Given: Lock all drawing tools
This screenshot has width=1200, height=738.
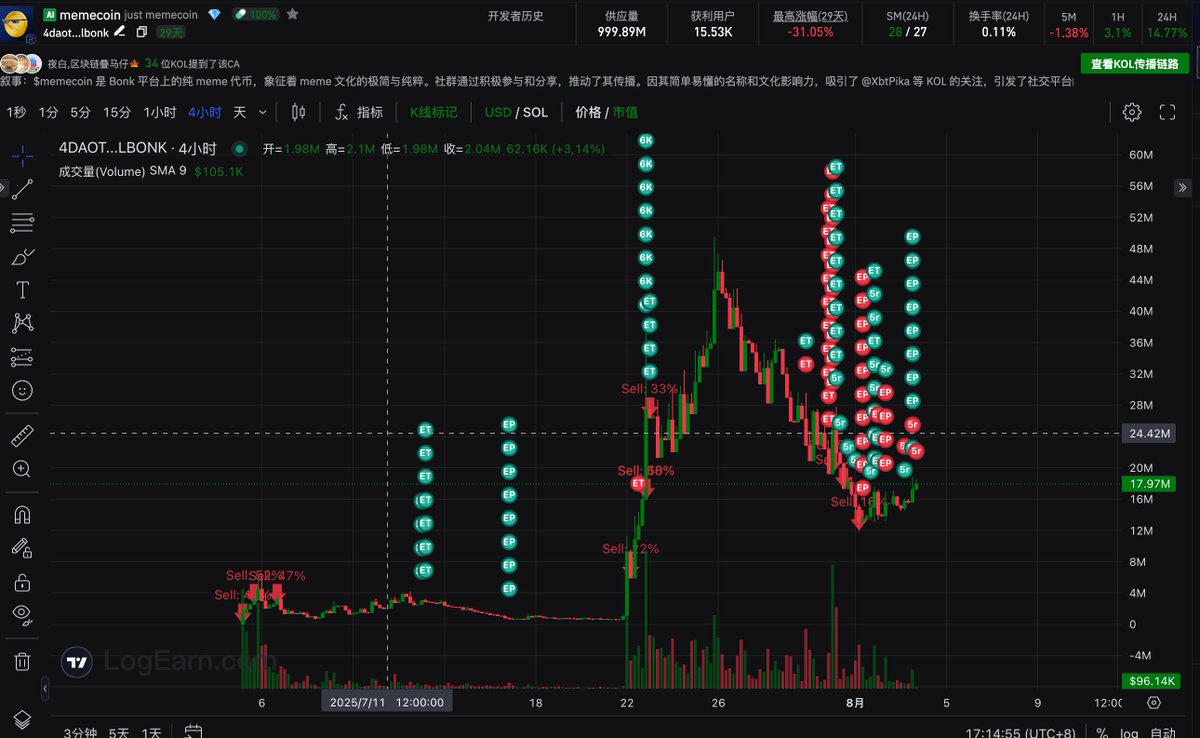Looking at the screenshot, I should (22, 581).
